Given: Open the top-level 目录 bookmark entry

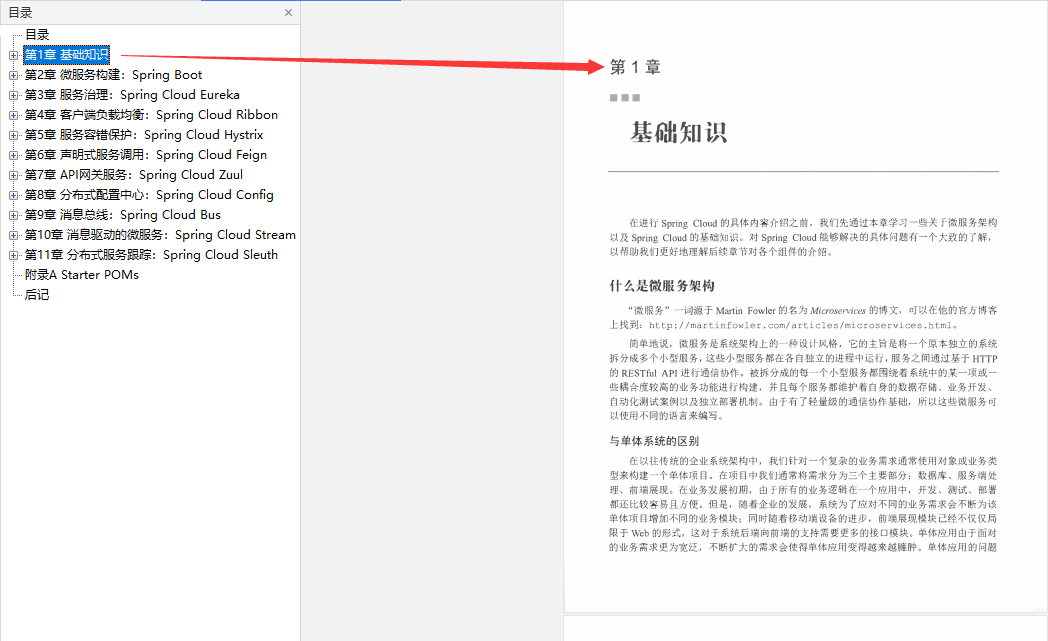Looking at the screenshot, I should 37,35.
